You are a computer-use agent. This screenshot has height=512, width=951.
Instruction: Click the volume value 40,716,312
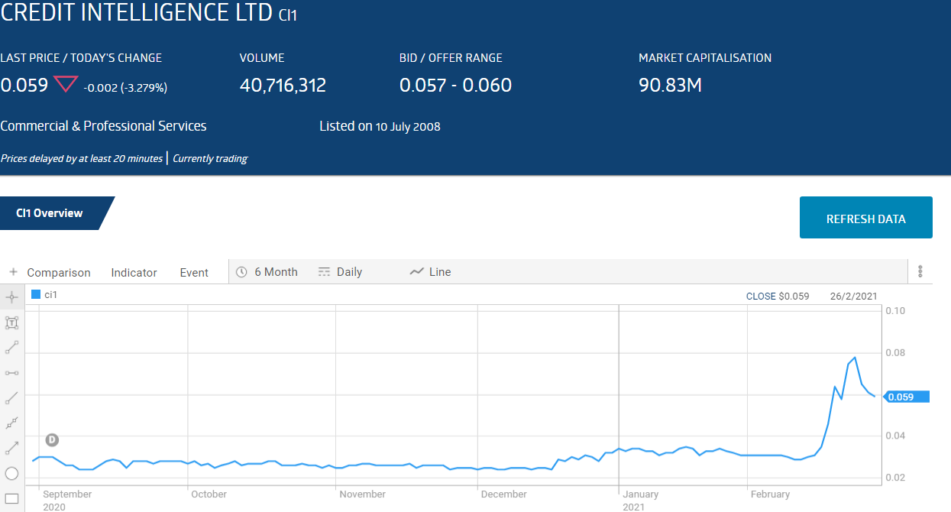tap(283, 85)
